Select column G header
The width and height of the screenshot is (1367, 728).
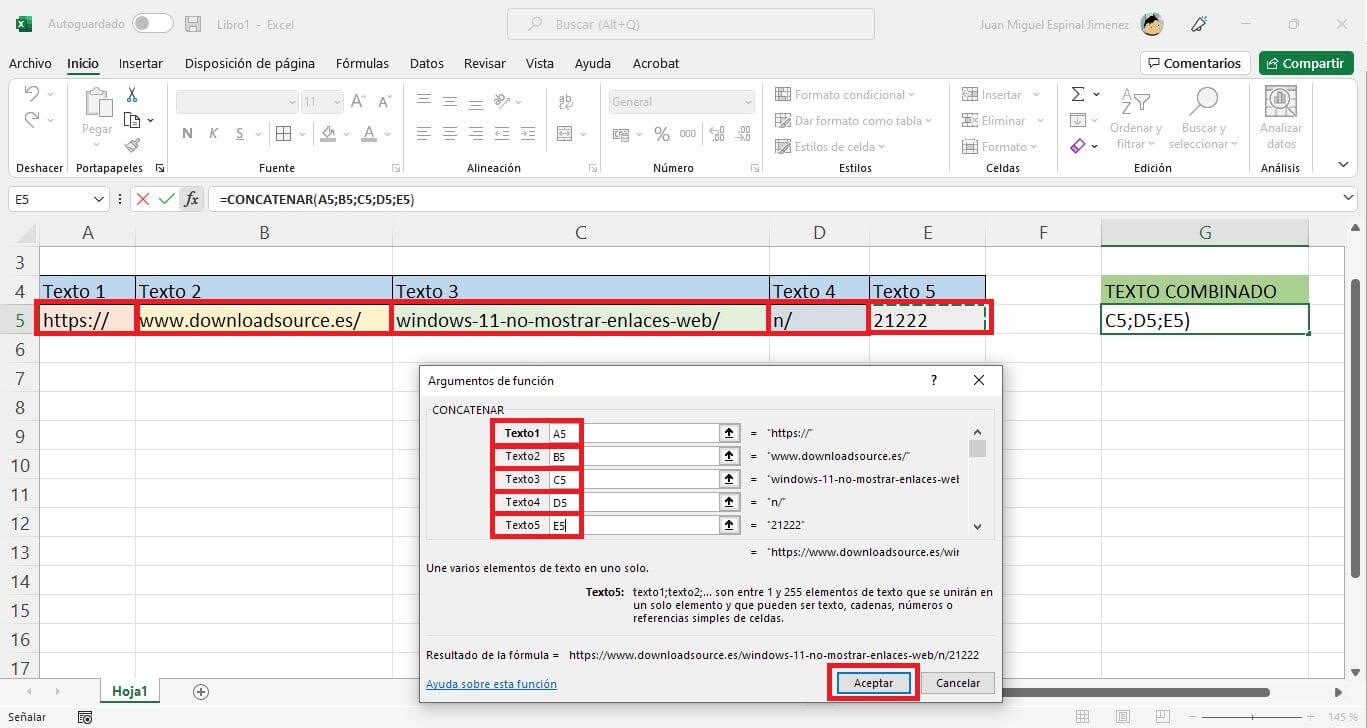point(1205,233)
